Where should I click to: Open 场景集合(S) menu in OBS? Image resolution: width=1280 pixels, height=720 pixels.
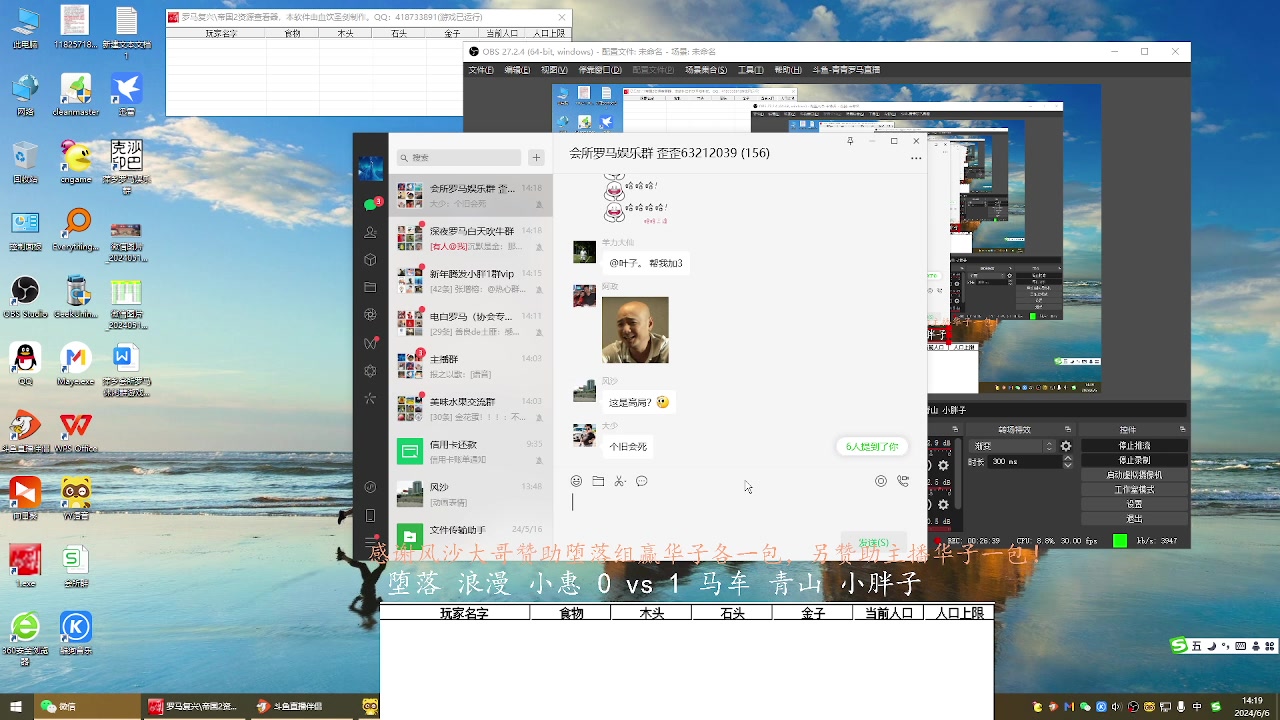click(x=706, y=70)
